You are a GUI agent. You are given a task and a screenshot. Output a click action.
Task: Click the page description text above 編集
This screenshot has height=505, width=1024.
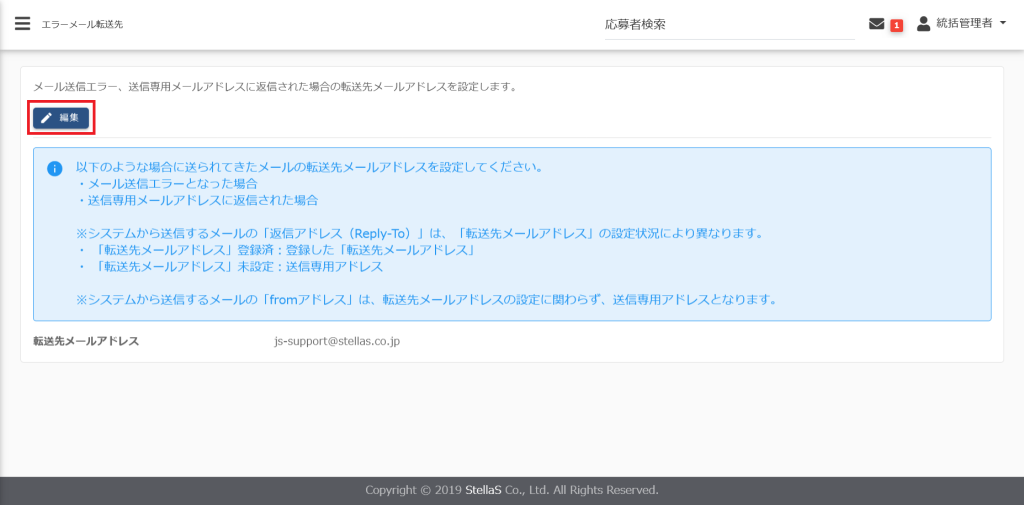point(275,87)
